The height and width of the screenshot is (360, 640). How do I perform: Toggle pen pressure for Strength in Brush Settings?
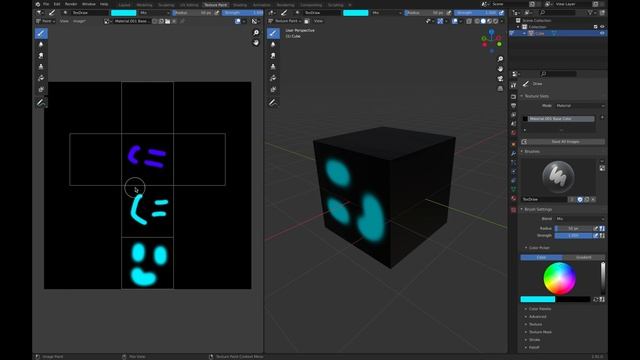pos(596,236)
